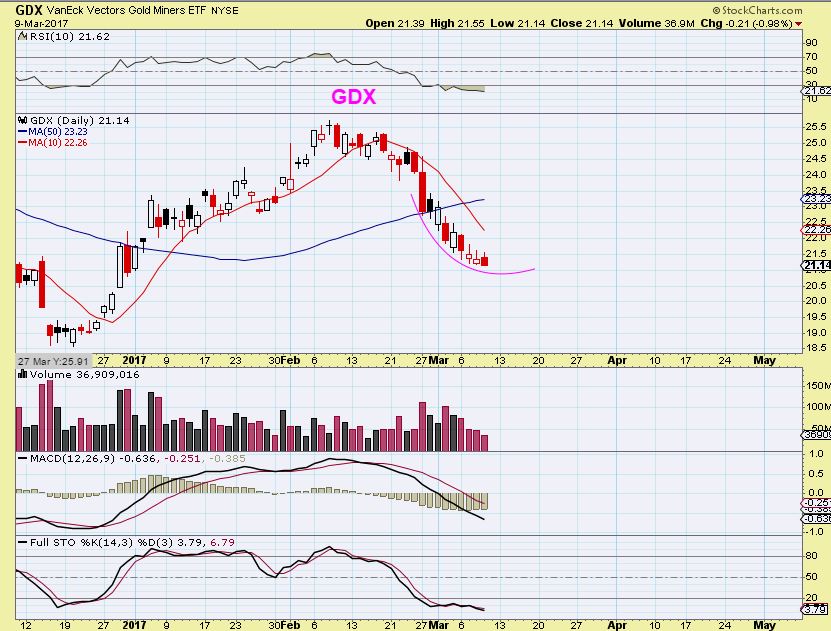The height and width of the screenshot is (631, 831).
Task: Click the Full STO legend line marker
Action: [x=23, y=543]
